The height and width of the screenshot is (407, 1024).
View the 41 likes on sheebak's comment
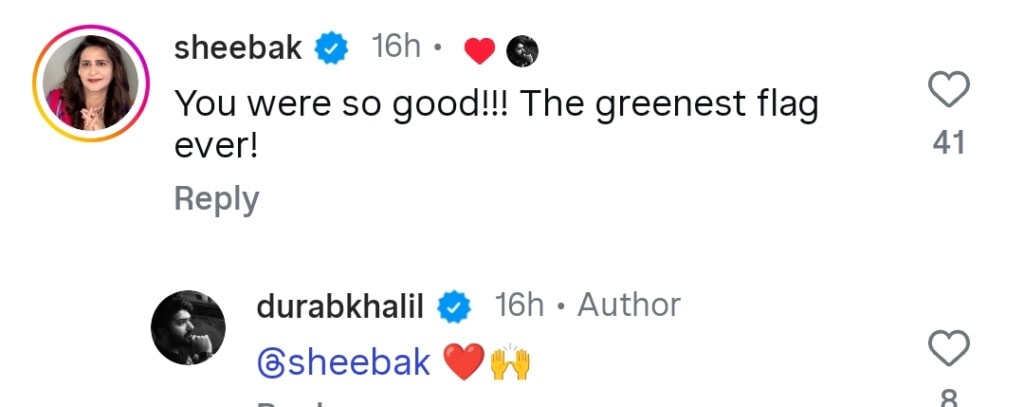[x=948, y=143]
